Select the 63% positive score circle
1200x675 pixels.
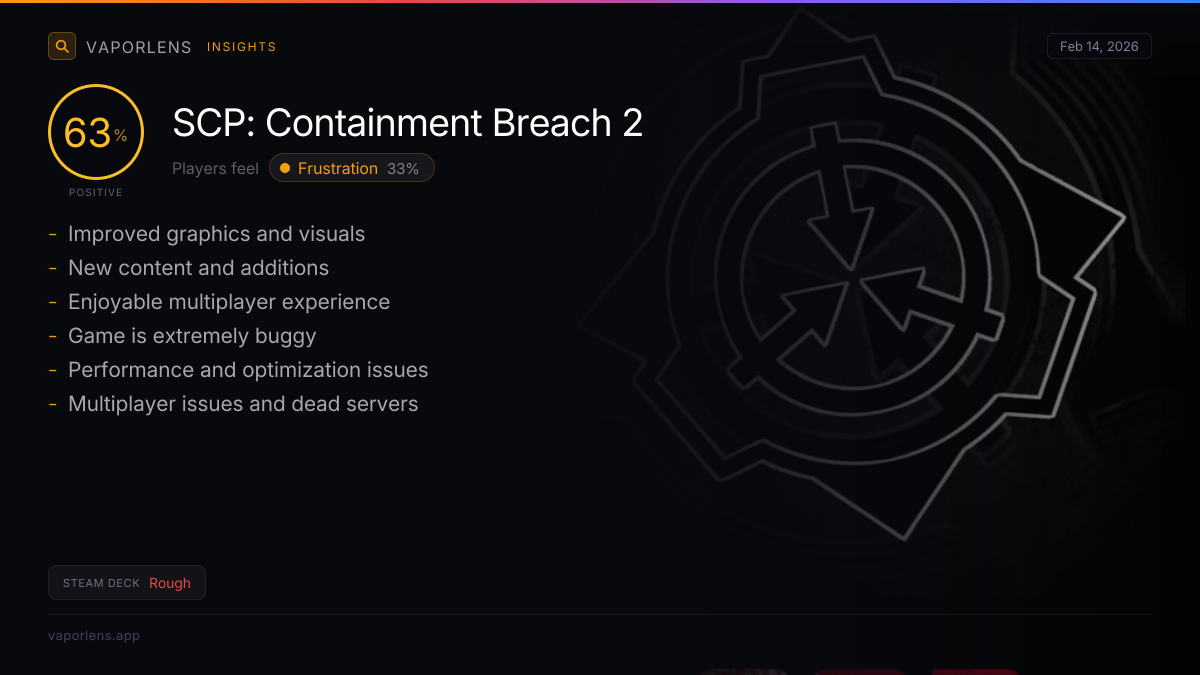tap(96, 132)
